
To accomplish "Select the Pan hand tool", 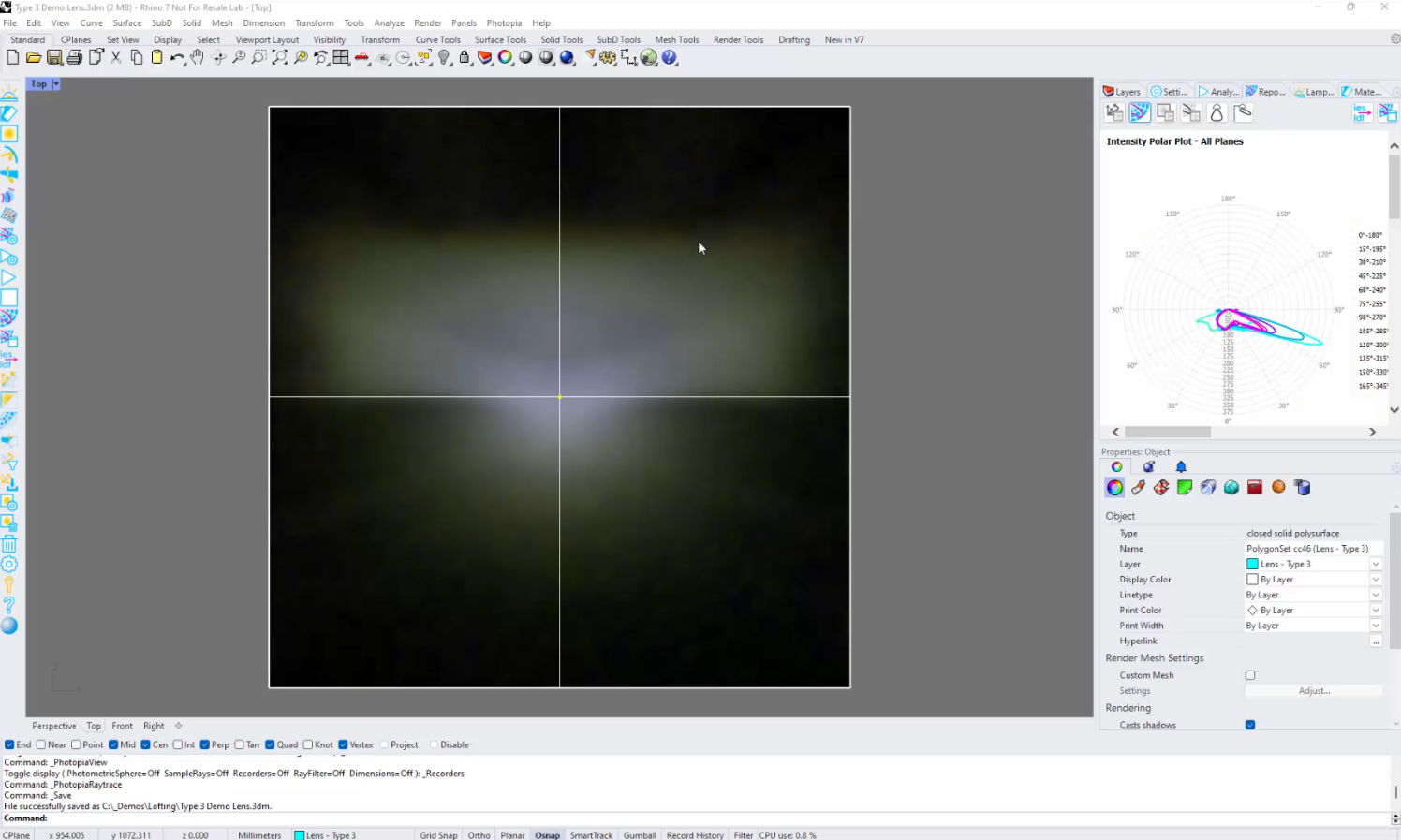I will pyautogui.click(x=197, y=58).
